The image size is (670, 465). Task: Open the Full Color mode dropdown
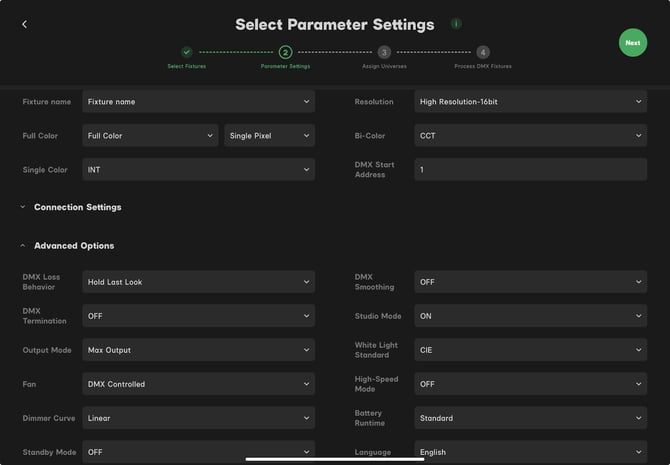click(150, 135)
